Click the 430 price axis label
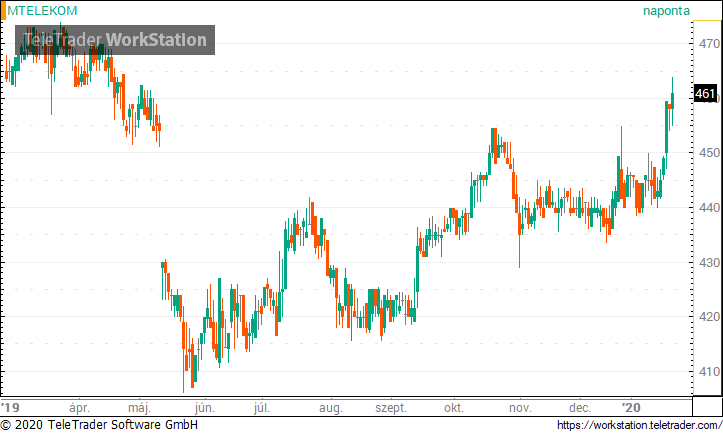Image resolution: width=723 pixels, height=434 pixels. tap(709, 262)
